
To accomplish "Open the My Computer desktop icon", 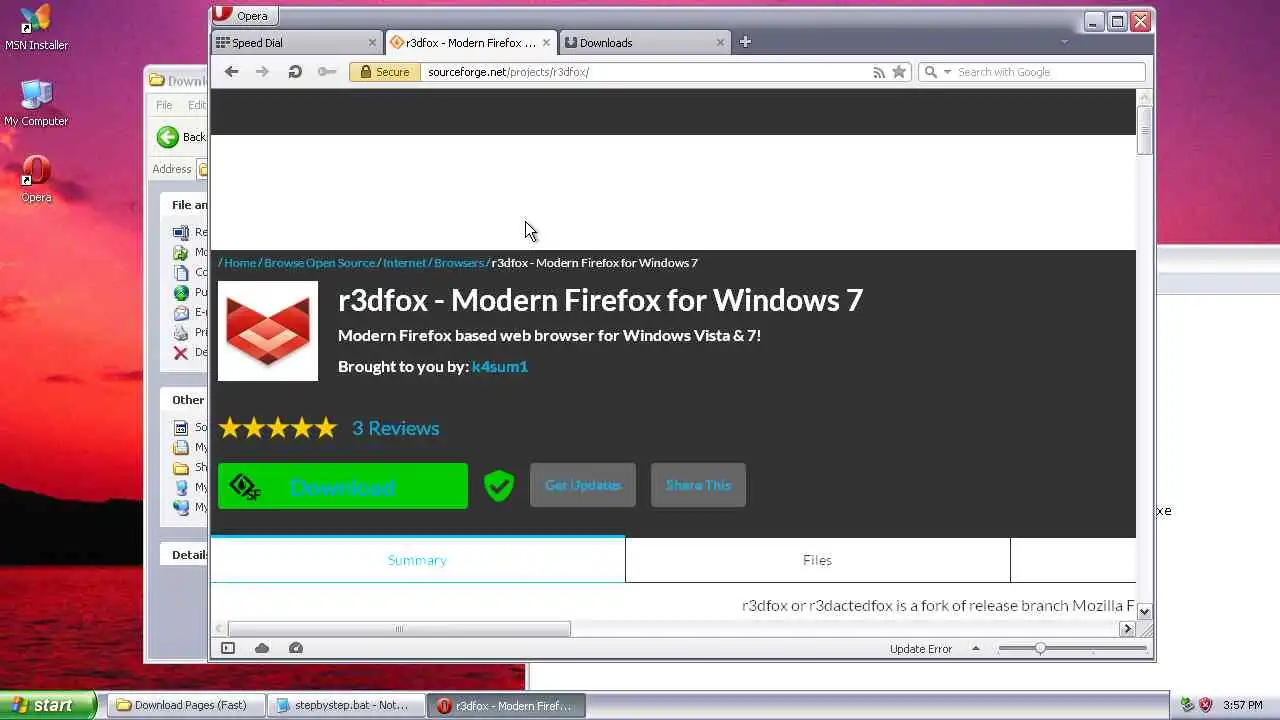I will 36,103.
